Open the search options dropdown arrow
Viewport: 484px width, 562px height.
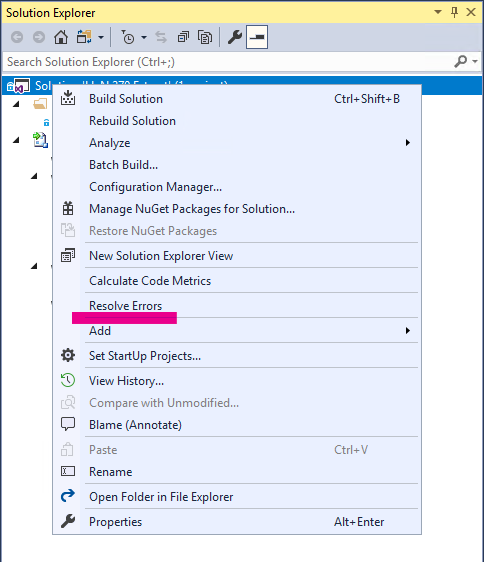pos(475,62)
